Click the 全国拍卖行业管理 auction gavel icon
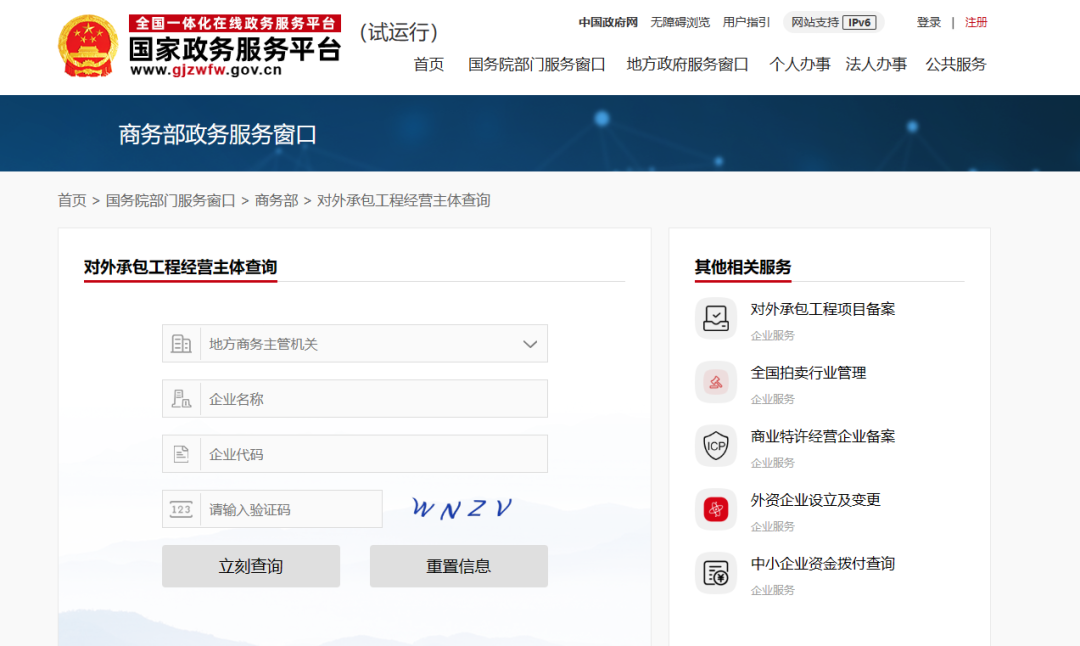The height and width of the screenshot is (646, 1080). pyautogui.click(x=715, y=382)
